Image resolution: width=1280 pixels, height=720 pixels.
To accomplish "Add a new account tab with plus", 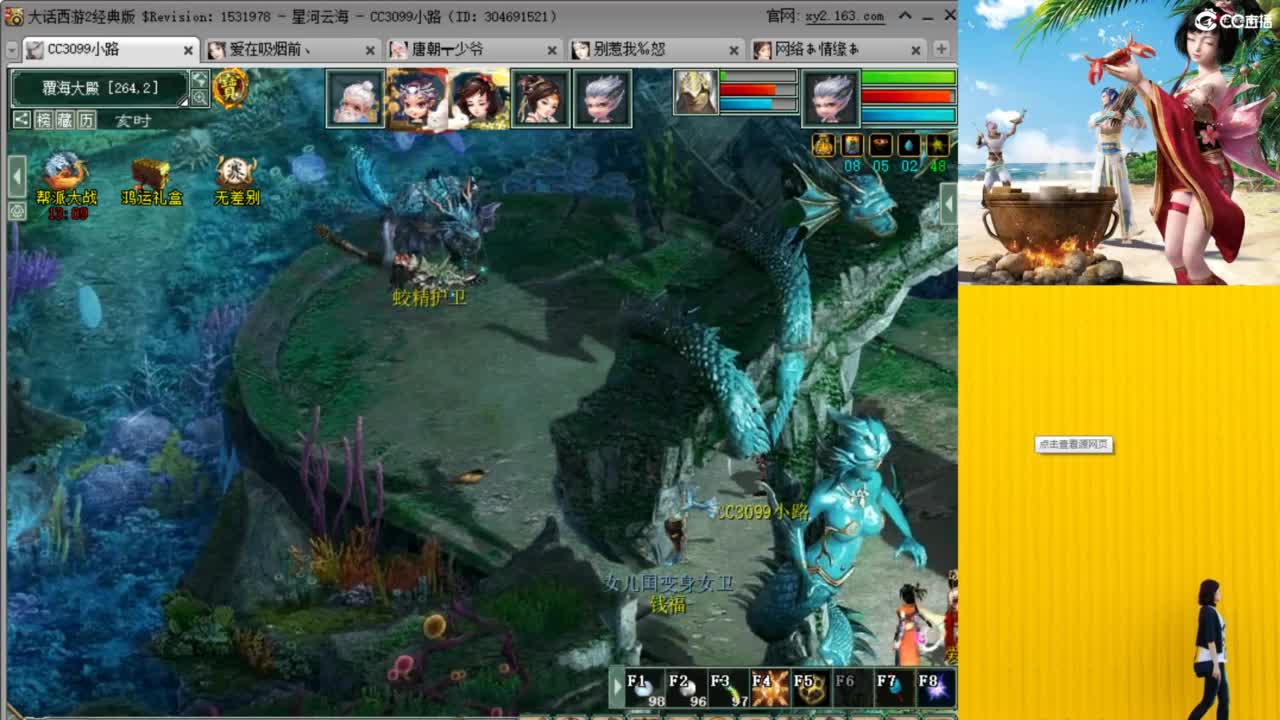I will tap(941, 49).
